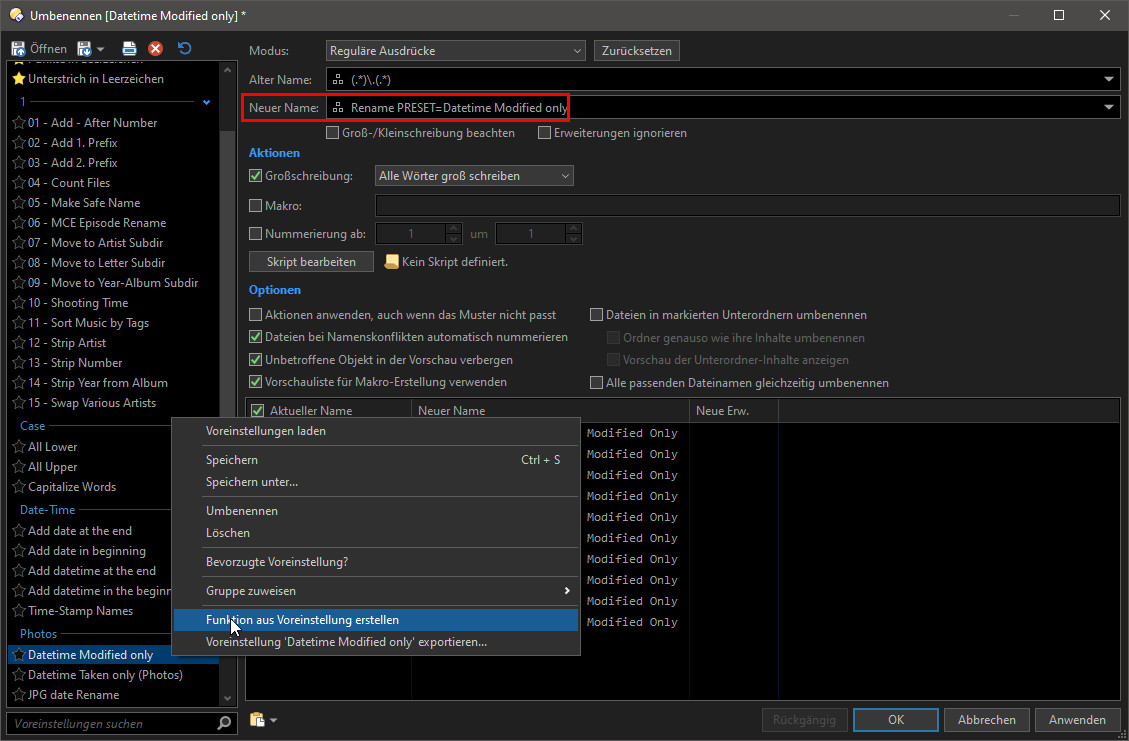Select Speichern unter... in the context menu
Viewport: 1129px width, 741px height.
tap(376, 482)
